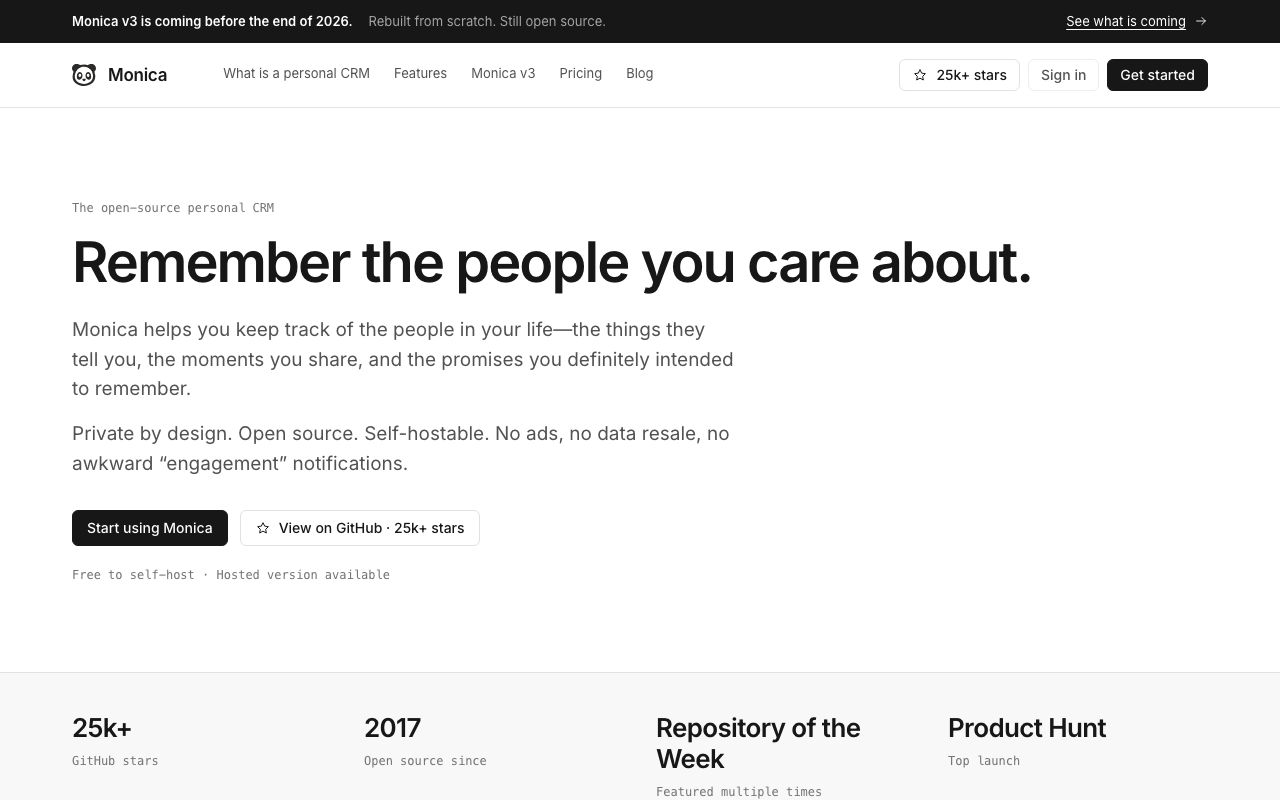The width and height of the screenshot is (1280, 800).
Task: Click the Sign in button
Action: coord(1063,75)
